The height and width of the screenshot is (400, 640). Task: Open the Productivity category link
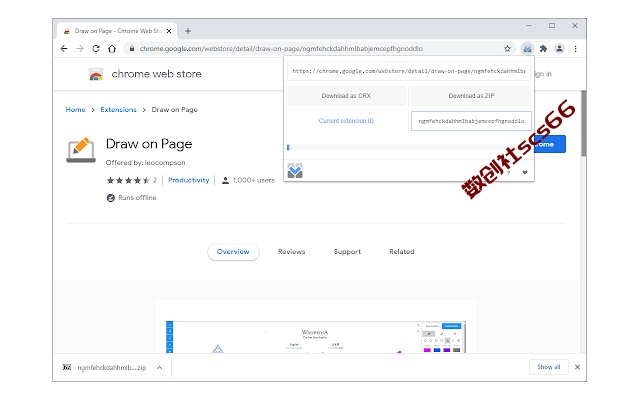coord(189,180)
